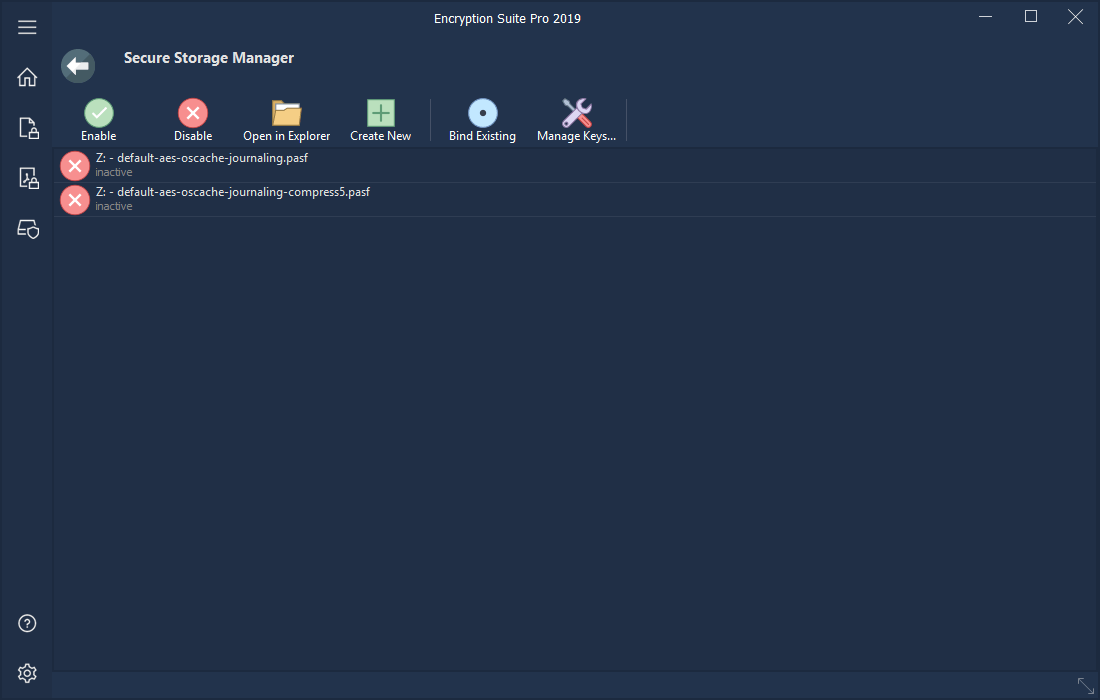Click the resize grip in bottom-right corner

(1085, 686)
